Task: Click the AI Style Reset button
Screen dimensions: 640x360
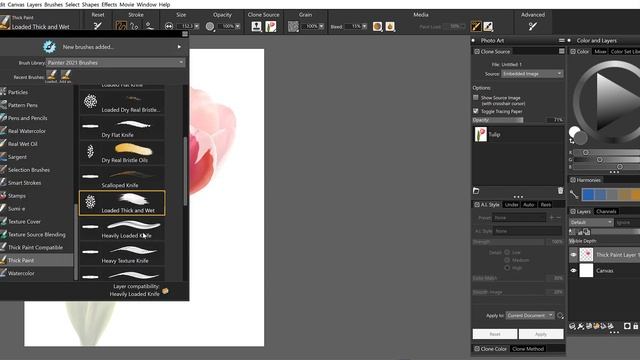Action: pos(495,334)
